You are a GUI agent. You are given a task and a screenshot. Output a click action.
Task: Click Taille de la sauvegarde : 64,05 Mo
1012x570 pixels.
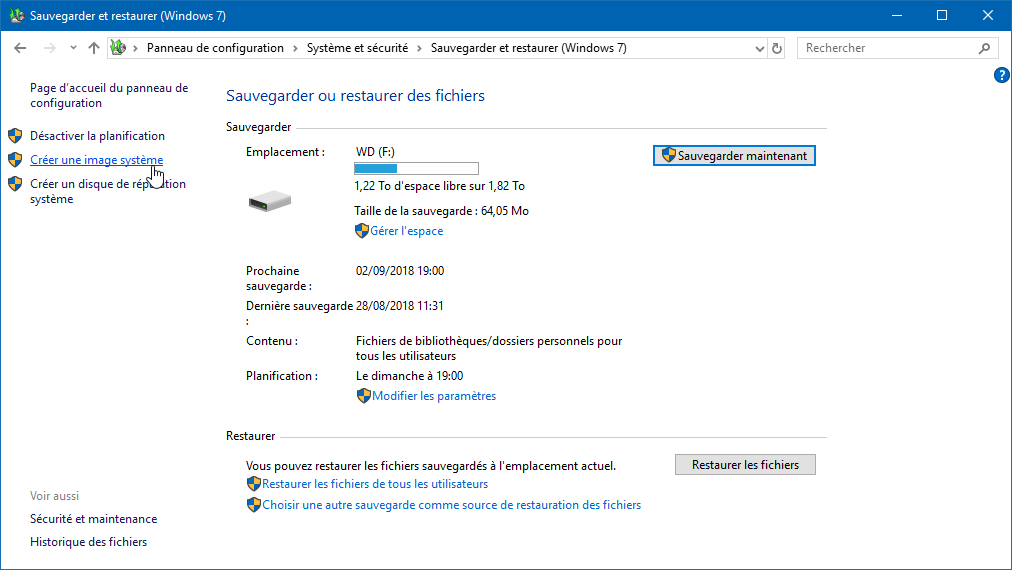(x=441, y=210)
